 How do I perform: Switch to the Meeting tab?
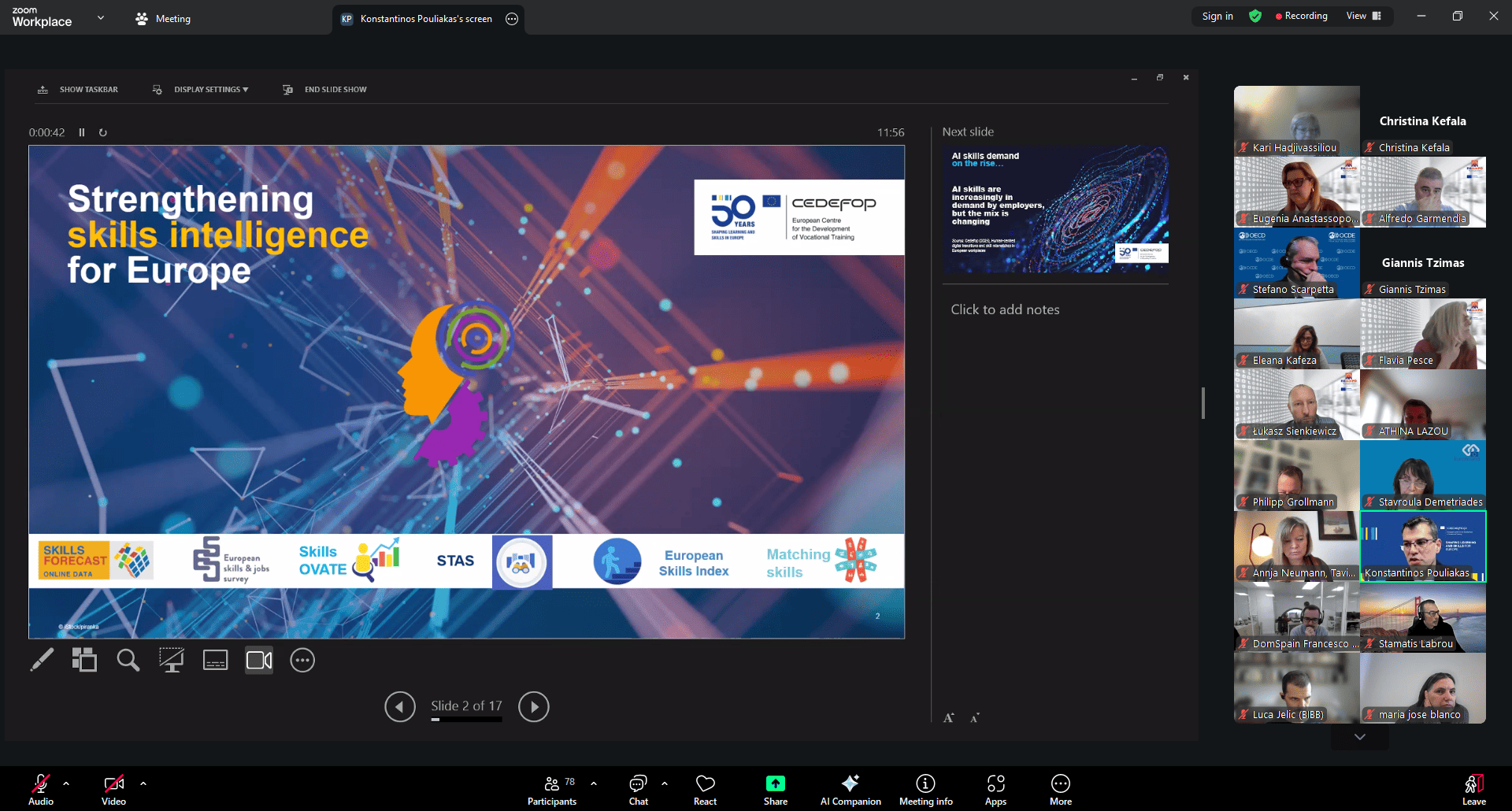click(x=163, y=19)
